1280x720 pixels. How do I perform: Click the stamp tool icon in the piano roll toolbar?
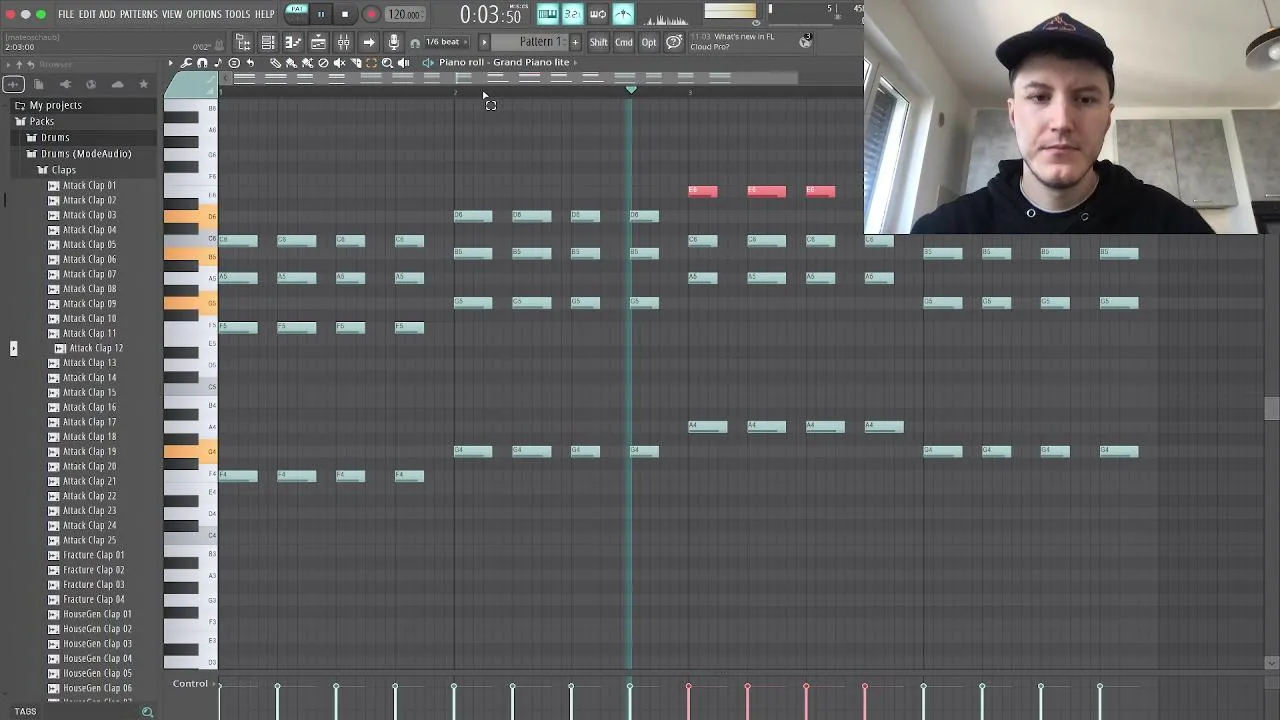(234, 63)
